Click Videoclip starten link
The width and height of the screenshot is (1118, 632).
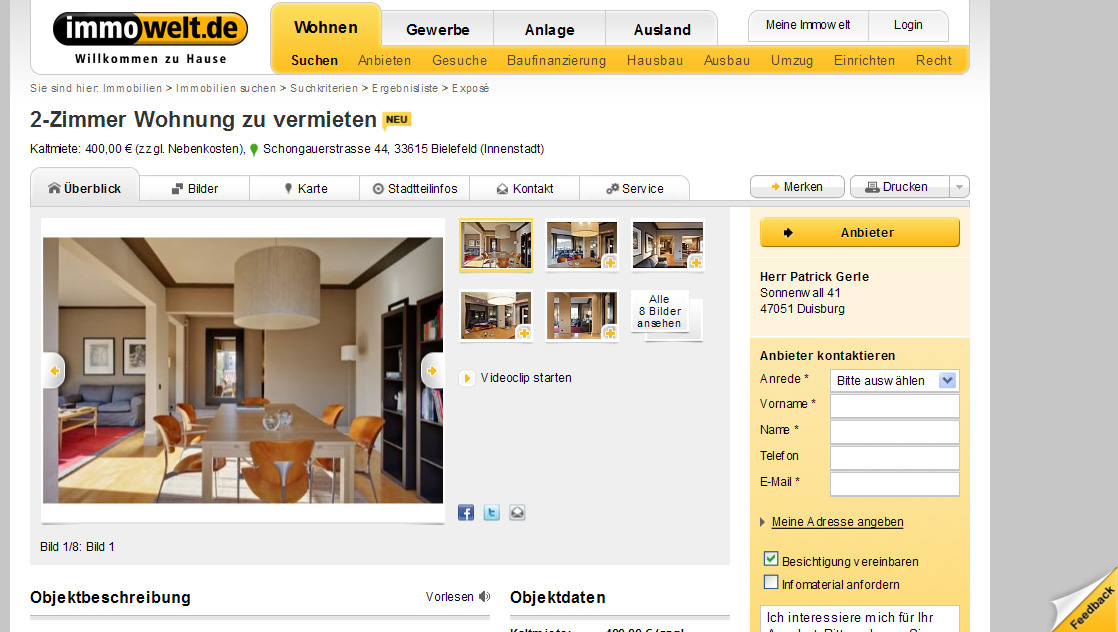coord(526,378)
